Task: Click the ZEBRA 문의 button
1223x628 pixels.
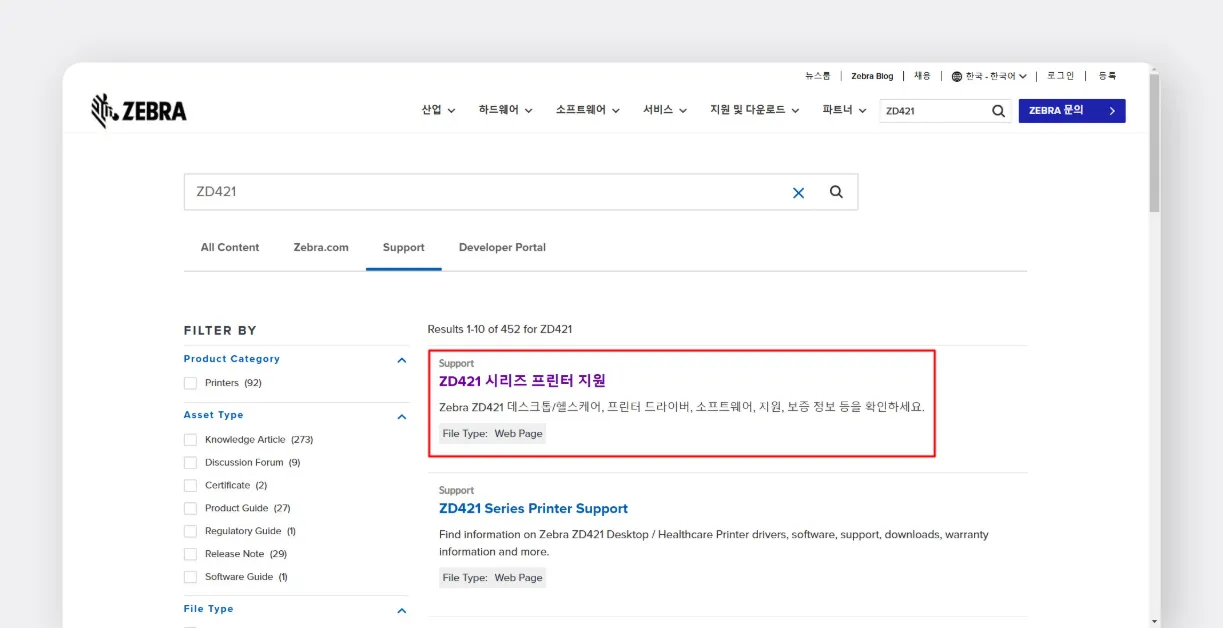Action: click(x=1072, y=111)
